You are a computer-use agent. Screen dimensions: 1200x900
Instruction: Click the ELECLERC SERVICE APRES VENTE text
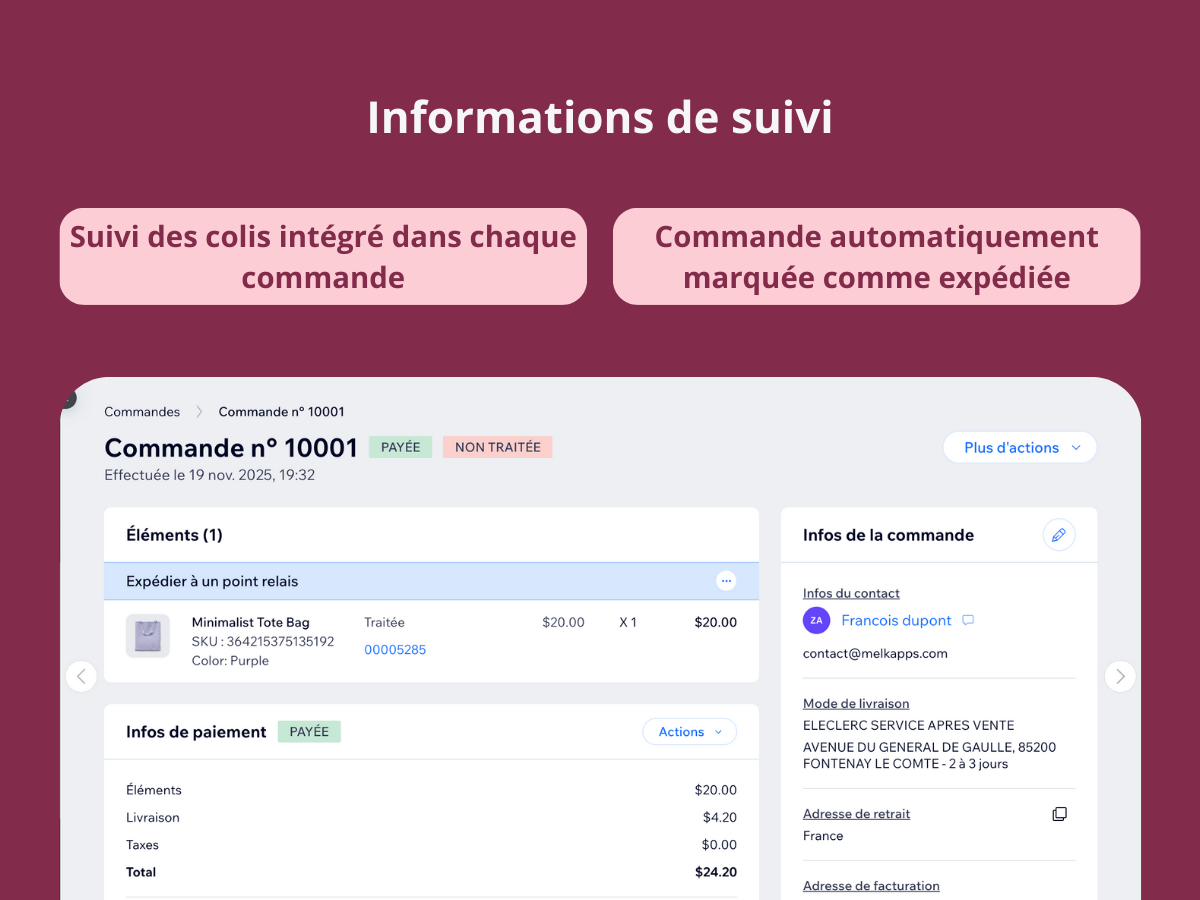point(908,726)
